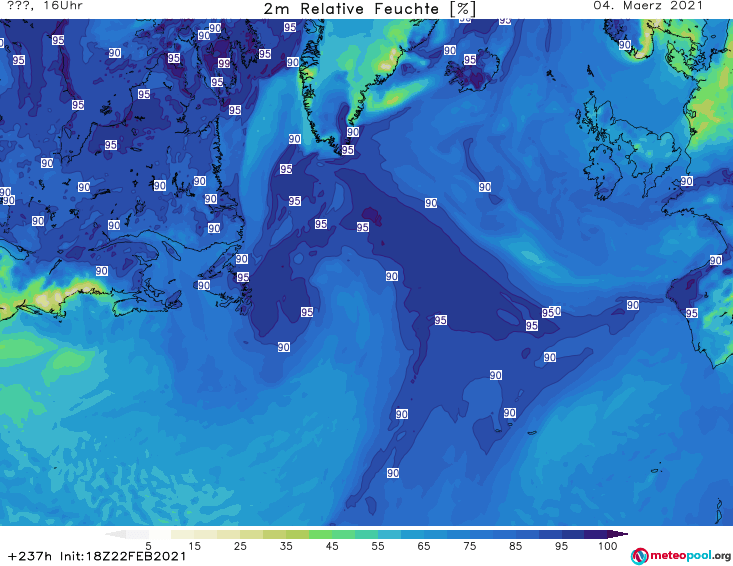
Task: Click the colorbar value '55'
Action: [x=378, y=546]
